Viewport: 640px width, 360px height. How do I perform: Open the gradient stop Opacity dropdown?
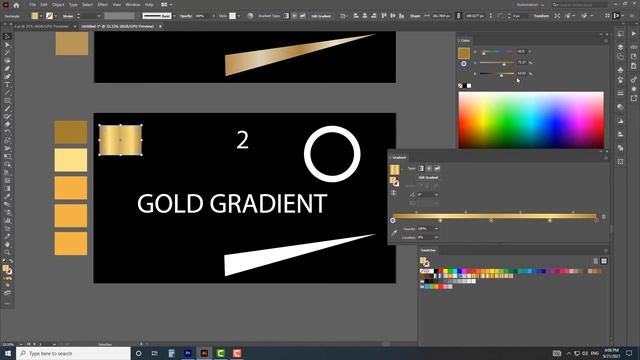436,229
